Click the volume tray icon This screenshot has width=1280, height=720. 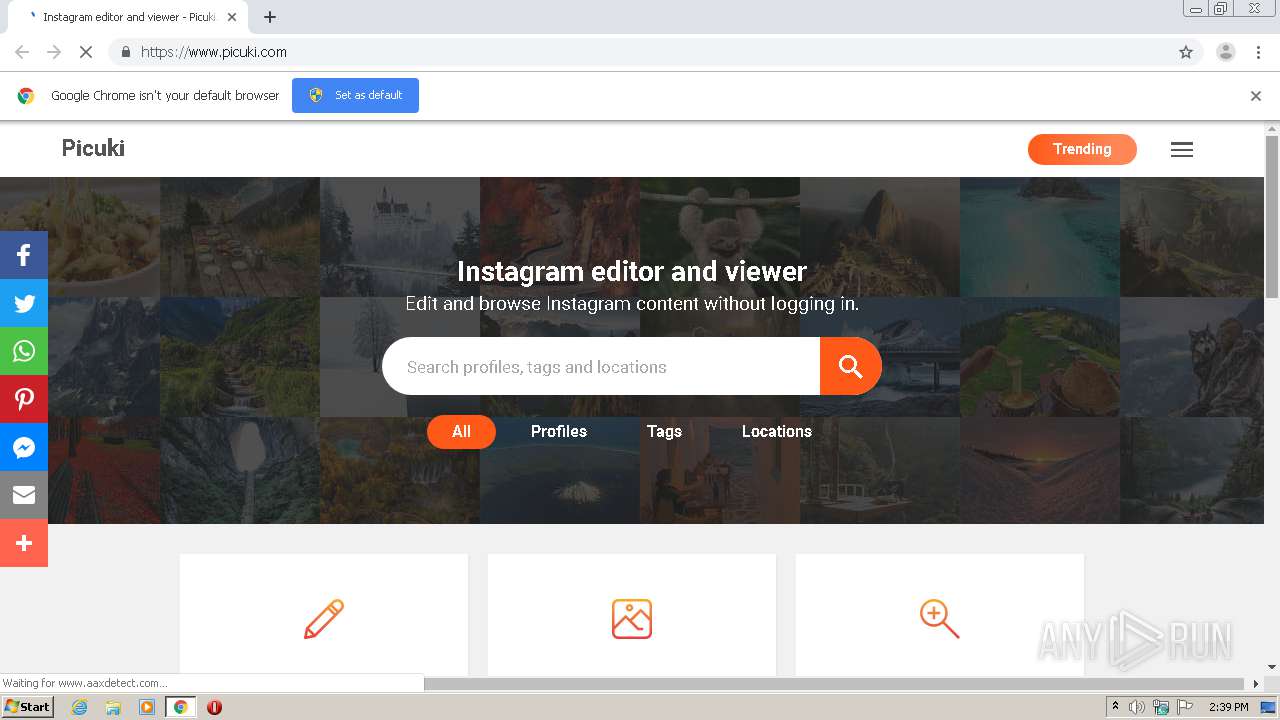click(1137, 707)
